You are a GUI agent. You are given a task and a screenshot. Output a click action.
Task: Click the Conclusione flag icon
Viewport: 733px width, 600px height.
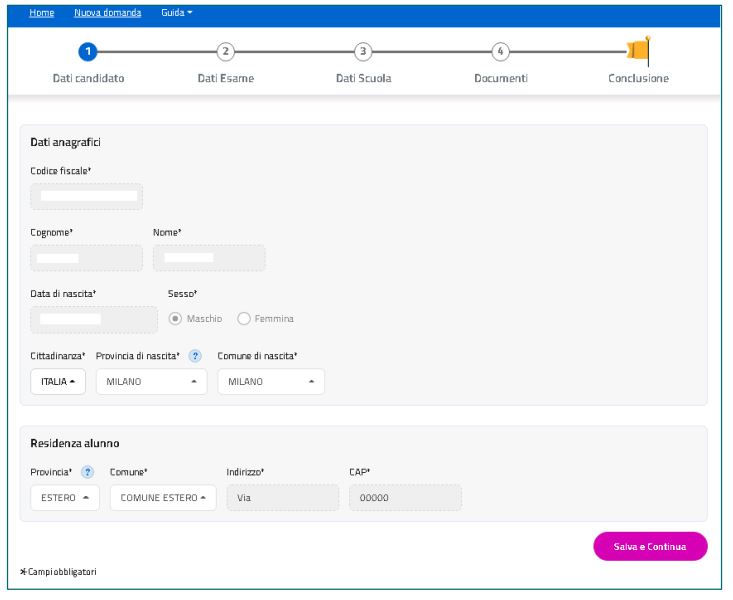(x=639, y=50)
